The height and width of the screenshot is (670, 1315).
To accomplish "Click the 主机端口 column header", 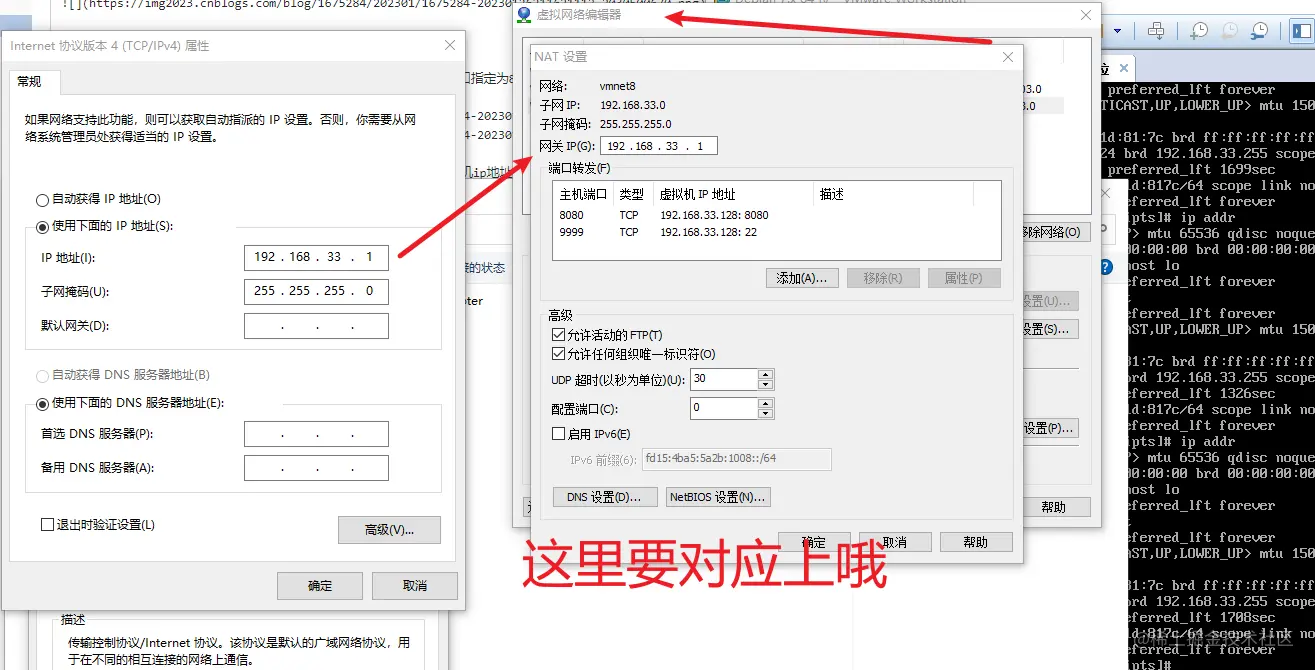I will (x=583, y=194).
